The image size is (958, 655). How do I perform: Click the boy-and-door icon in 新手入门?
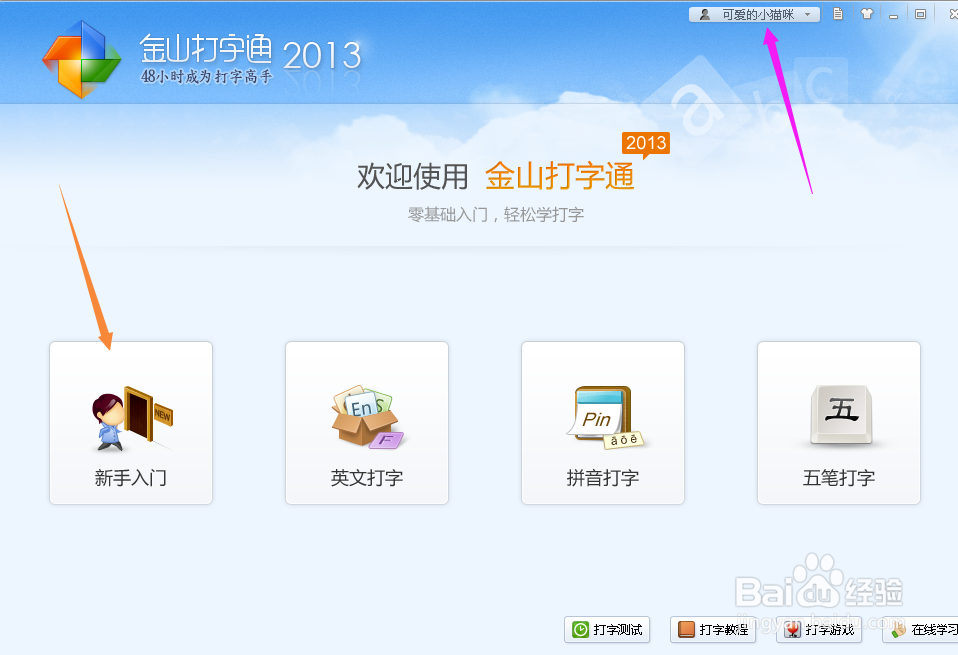tap(133, 419)
